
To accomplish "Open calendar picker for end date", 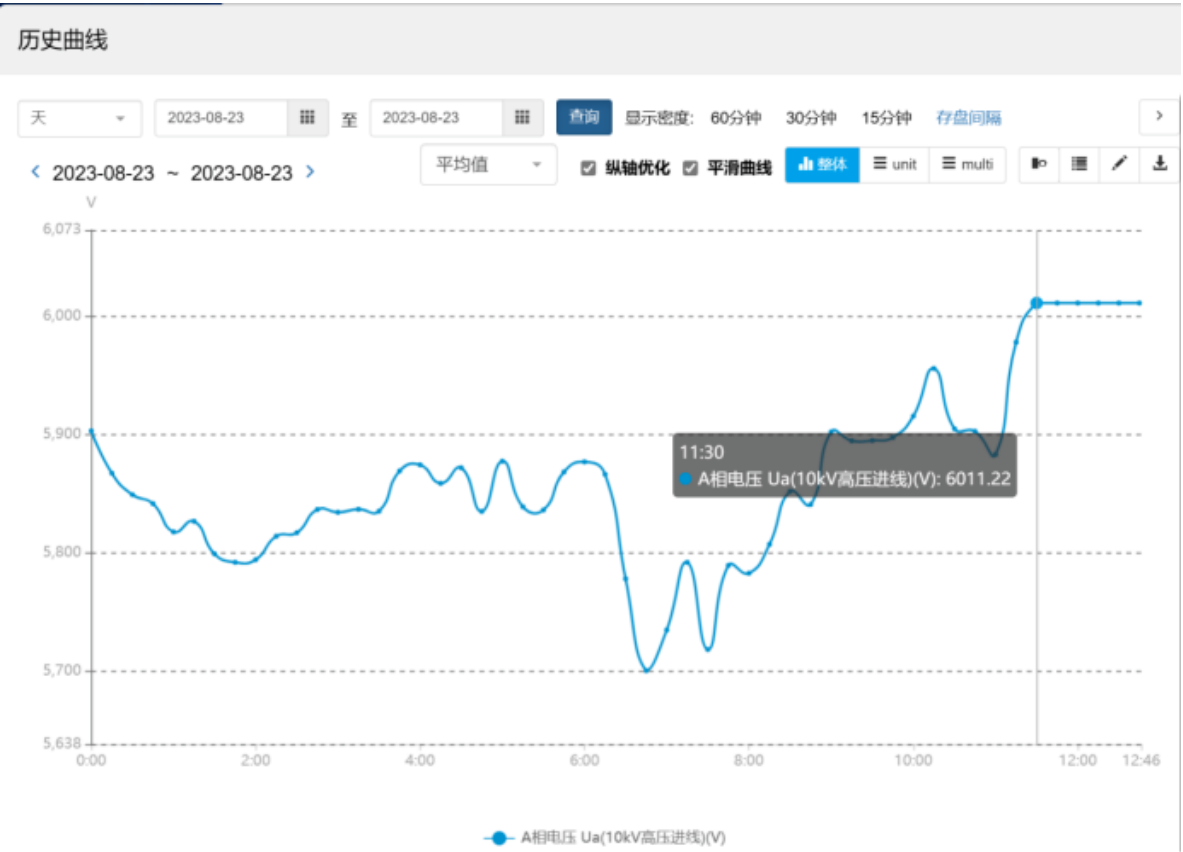I will pyautogui.click(x=522, y=118).
